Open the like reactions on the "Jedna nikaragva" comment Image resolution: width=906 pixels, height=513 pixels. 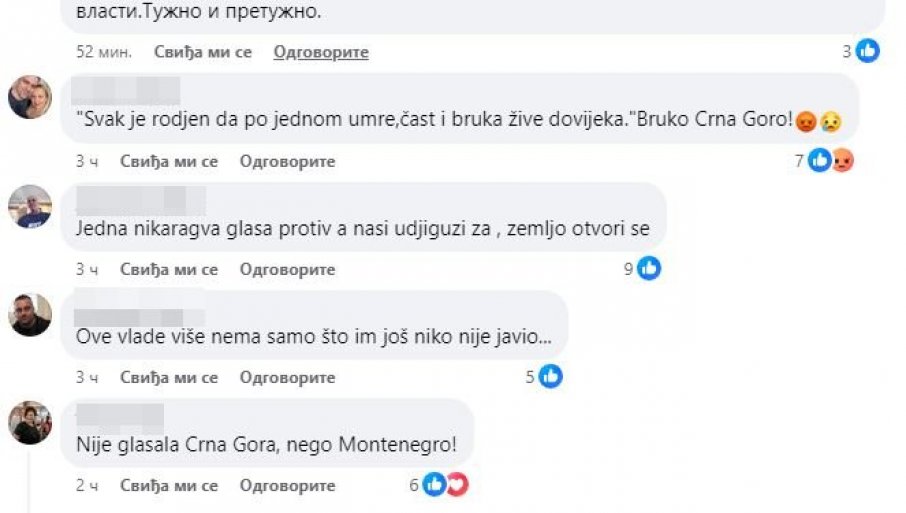pos(649,268)
